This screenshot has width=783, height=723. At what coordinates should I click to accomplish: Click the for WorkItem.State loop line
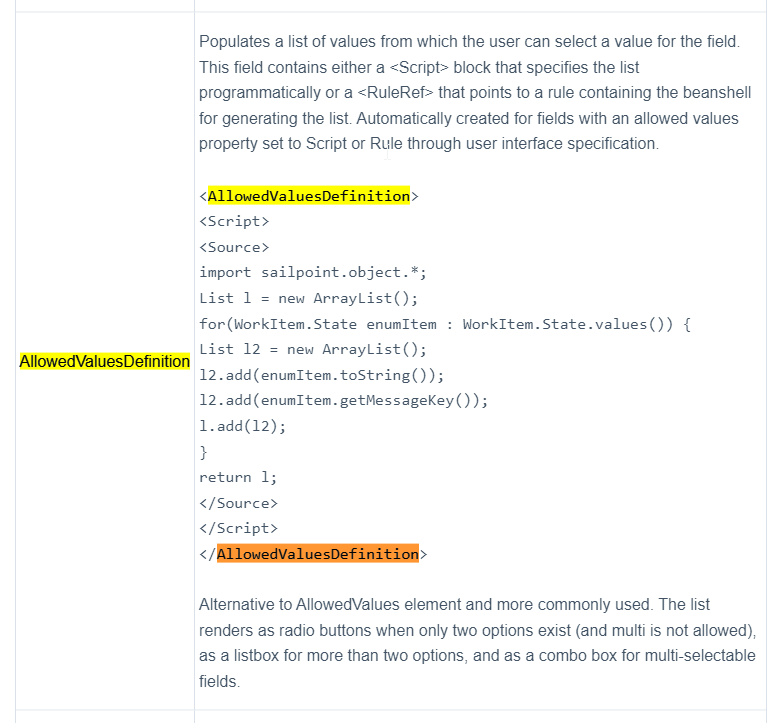[x=445, y=324]
